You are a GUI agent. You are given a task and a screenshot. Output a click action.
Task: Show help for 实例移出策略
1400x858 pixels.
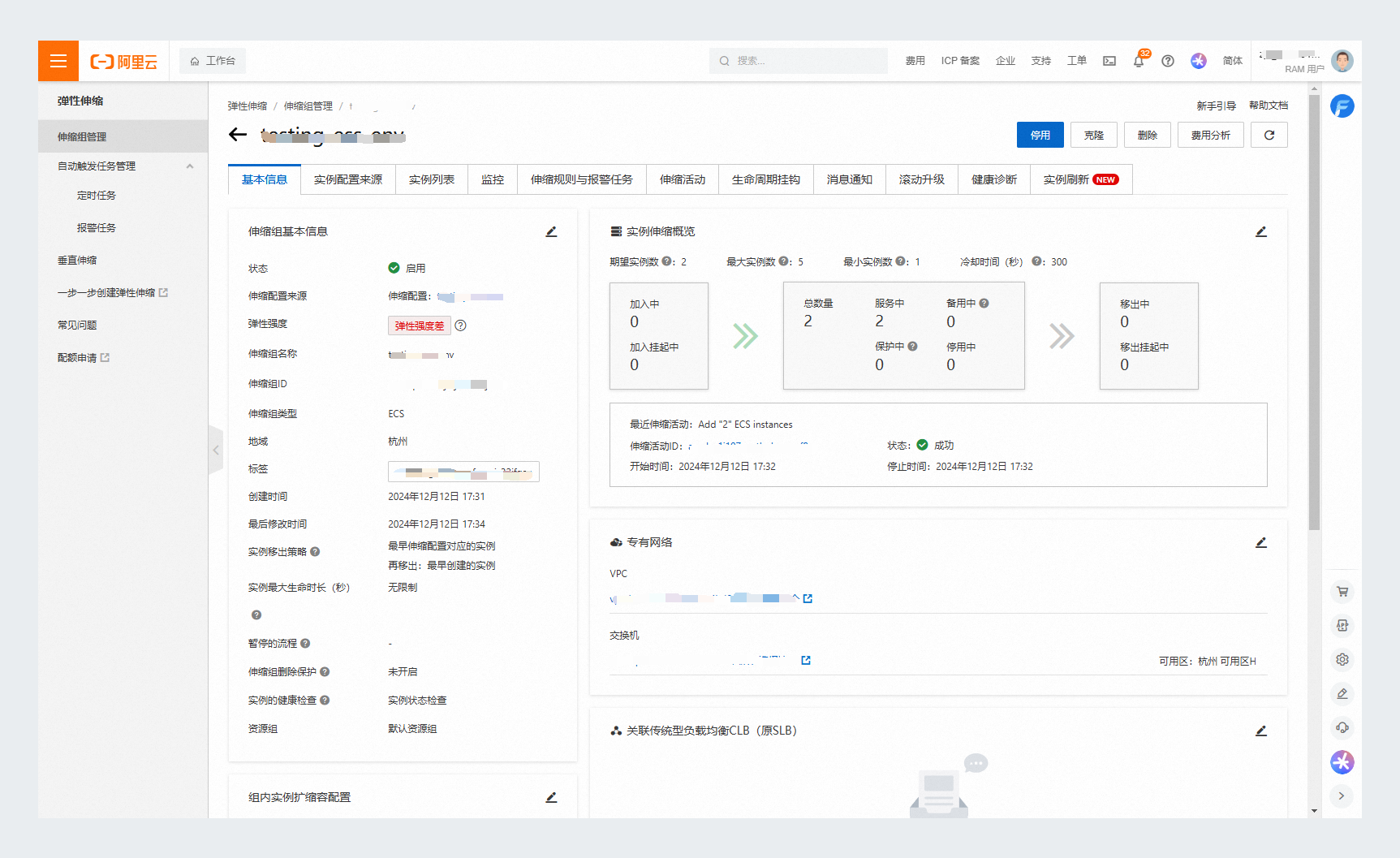(315, 552)
